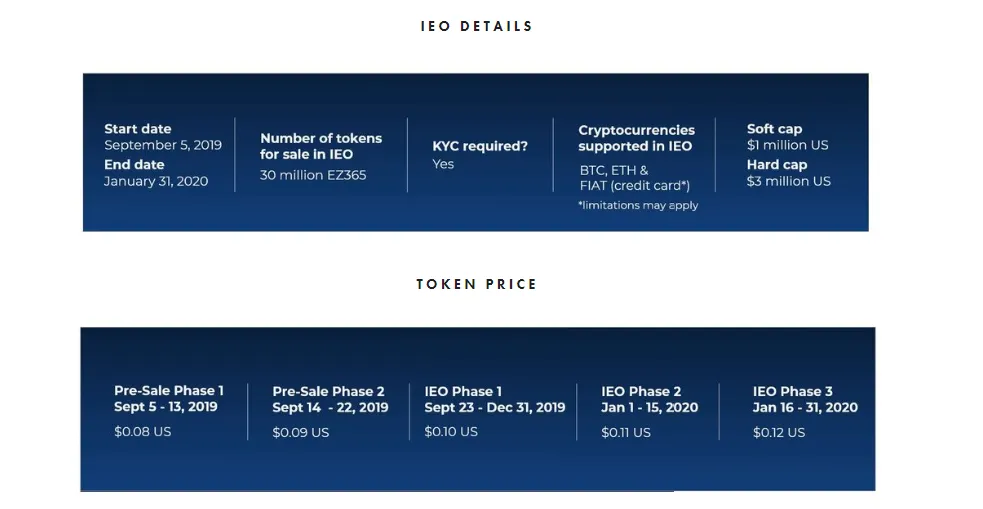Click the IEO Phase 3 $0.12 US price
The height and width of the screenshot is (509, 983).
pyautogui.click(x=779, y=433)
